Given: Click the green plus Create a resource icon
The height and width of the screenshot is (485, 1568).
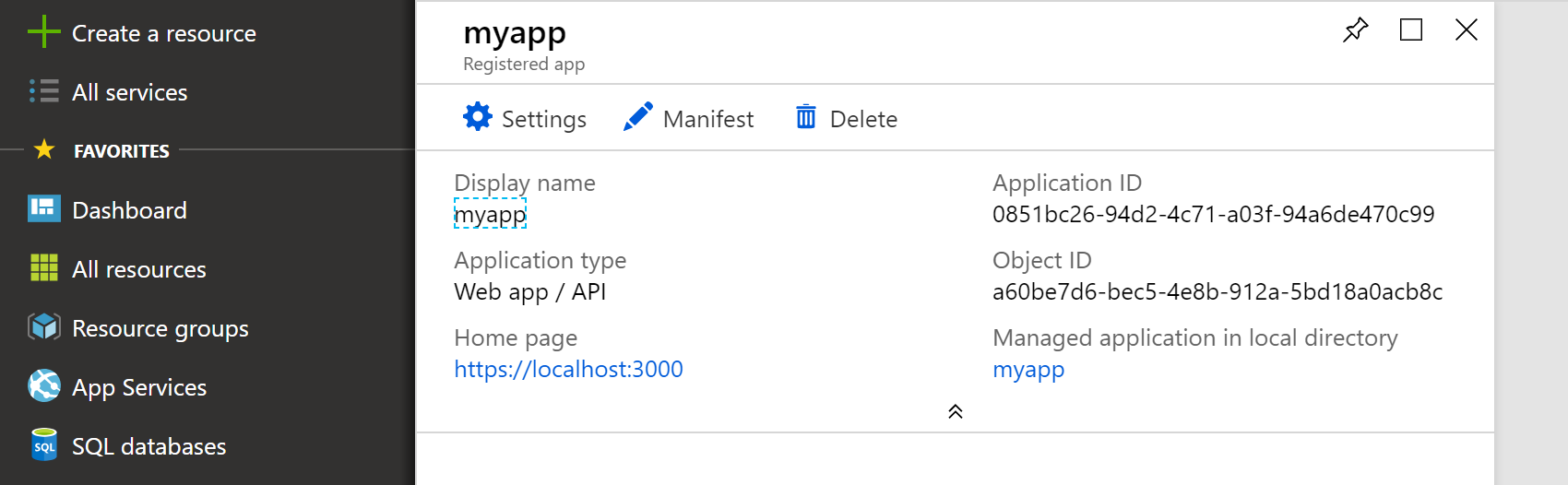Looking at the screenshot, I should pos(43,32).
